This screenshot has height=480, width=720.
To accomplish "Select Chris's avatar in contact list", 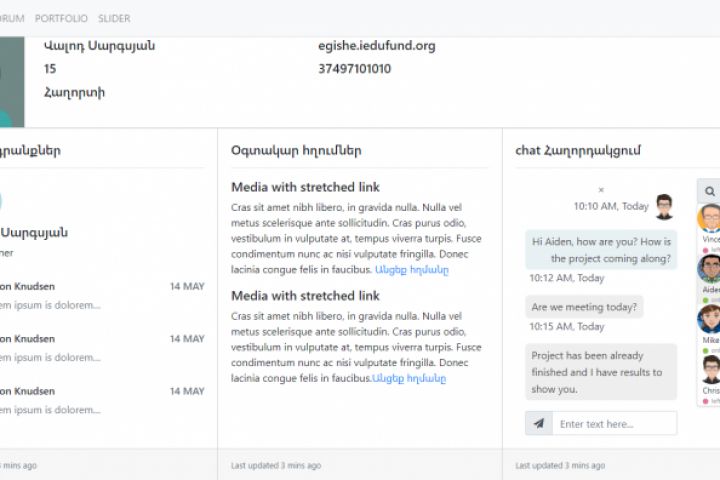I will pos(710,369).
